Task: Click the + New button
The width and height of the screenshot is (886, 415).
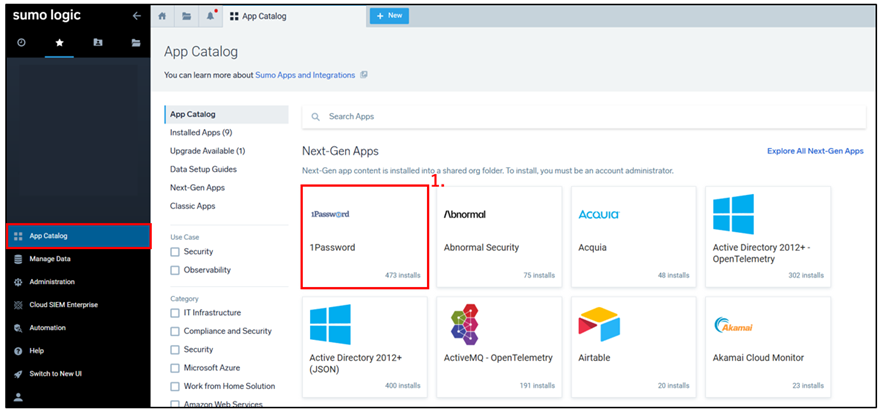Action: (x=389, y=16)
